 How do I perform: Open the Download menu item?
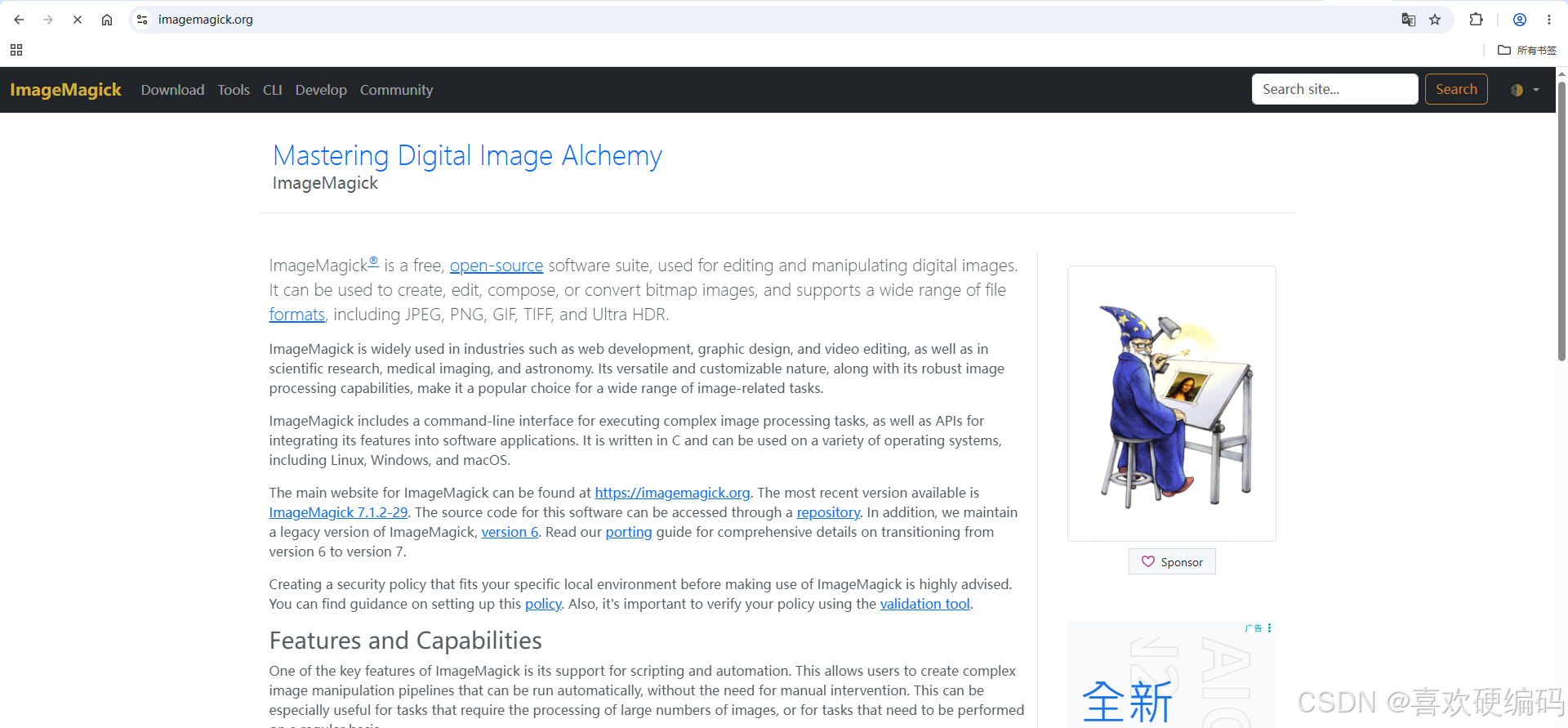pyautogui.click(x=172, y=90)
